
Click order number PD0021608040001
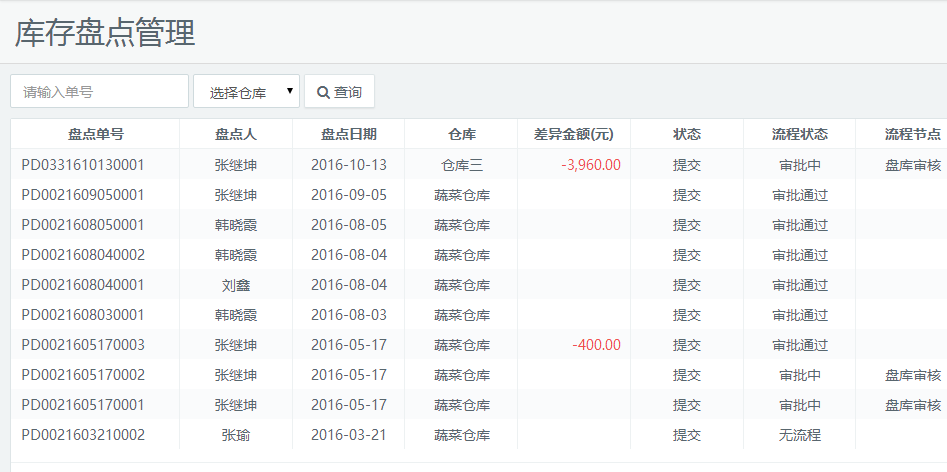coord(83,285)
